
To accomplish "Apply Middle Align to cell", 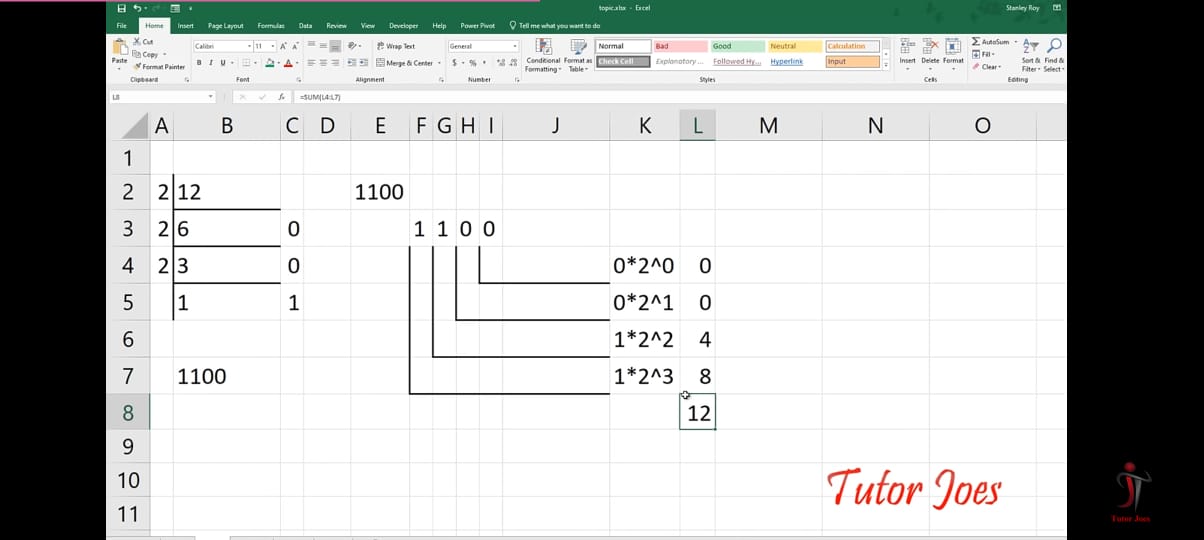I will tap(324, 46).
